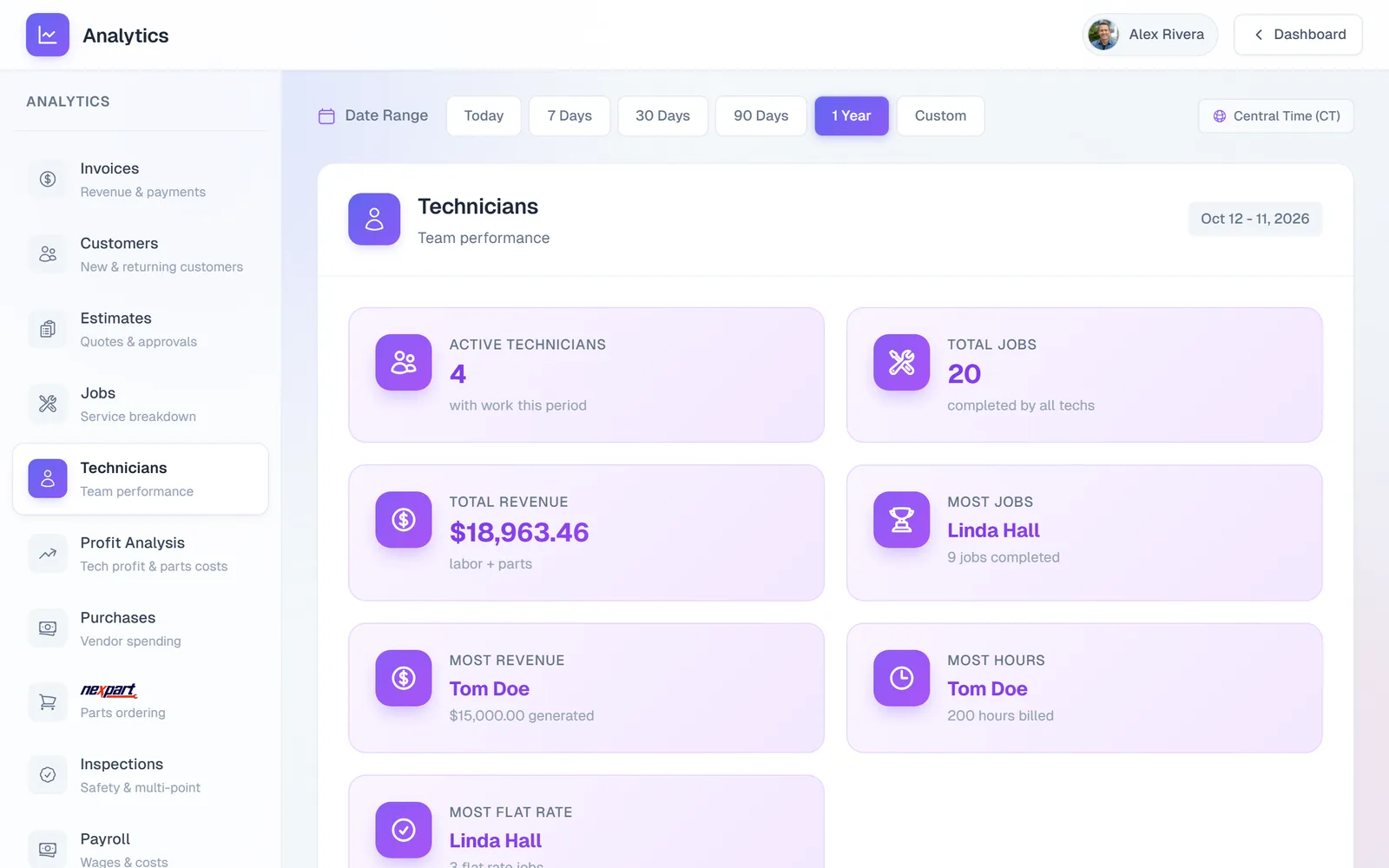
Task: Click the Technicians header person icon
Action: tap(374, 219)
